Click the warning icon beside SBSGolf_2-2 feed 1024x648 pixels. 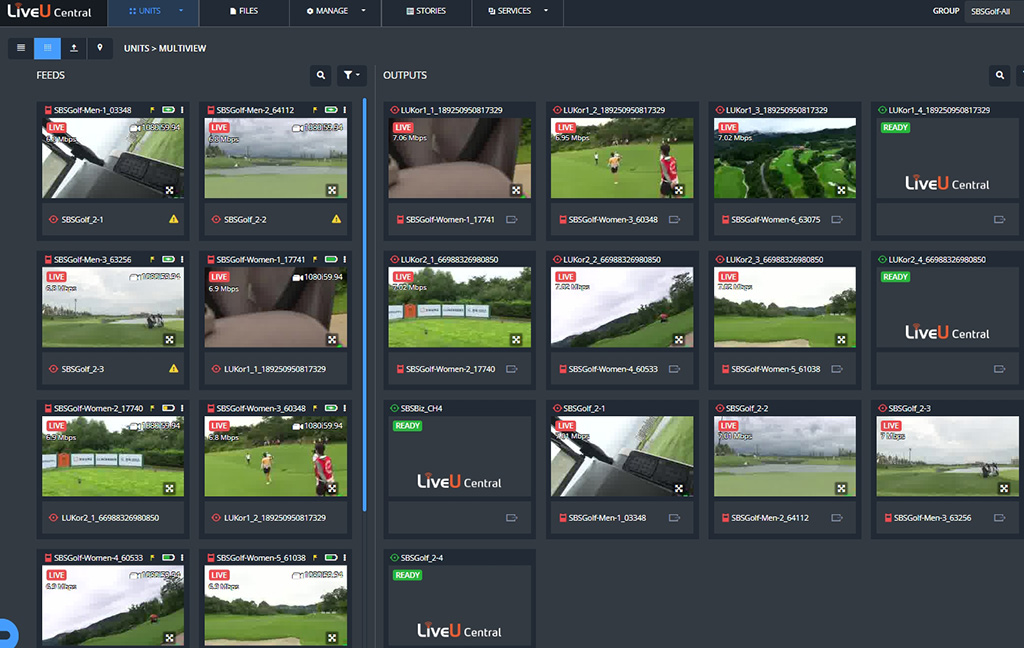point(336,219)
